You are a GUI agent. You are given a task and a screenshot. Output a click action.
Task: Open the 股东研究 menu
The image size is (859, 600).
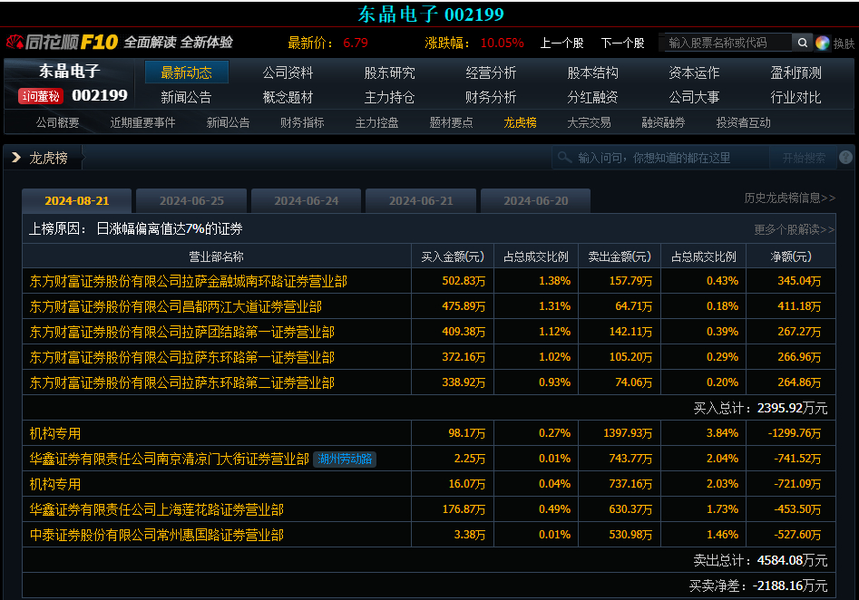click(x=390, y=73)
